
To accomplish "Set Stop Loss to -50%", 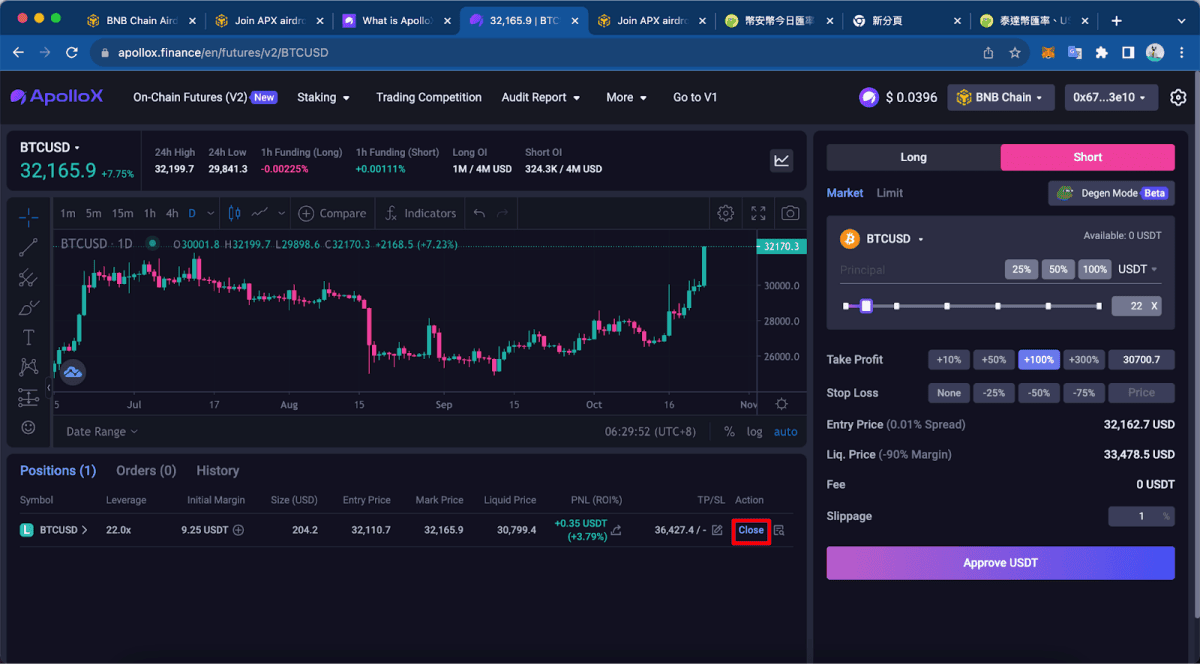I will point(1039,393).
